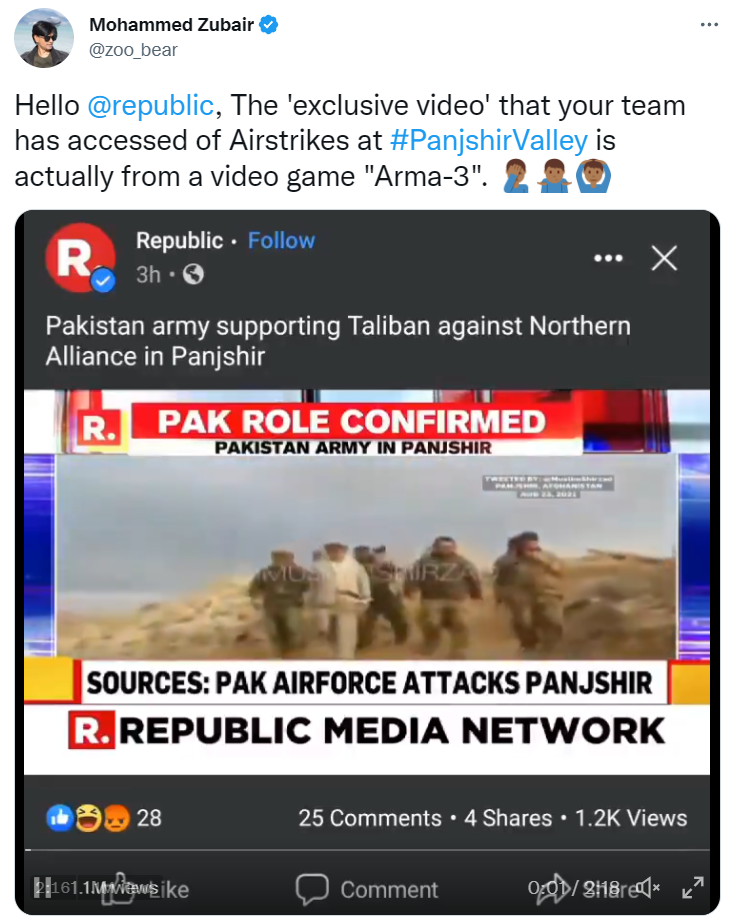736x923 pixels.
Task: Click the blue verified badge beside Mohammed Zubair
Action: [268, 25]
